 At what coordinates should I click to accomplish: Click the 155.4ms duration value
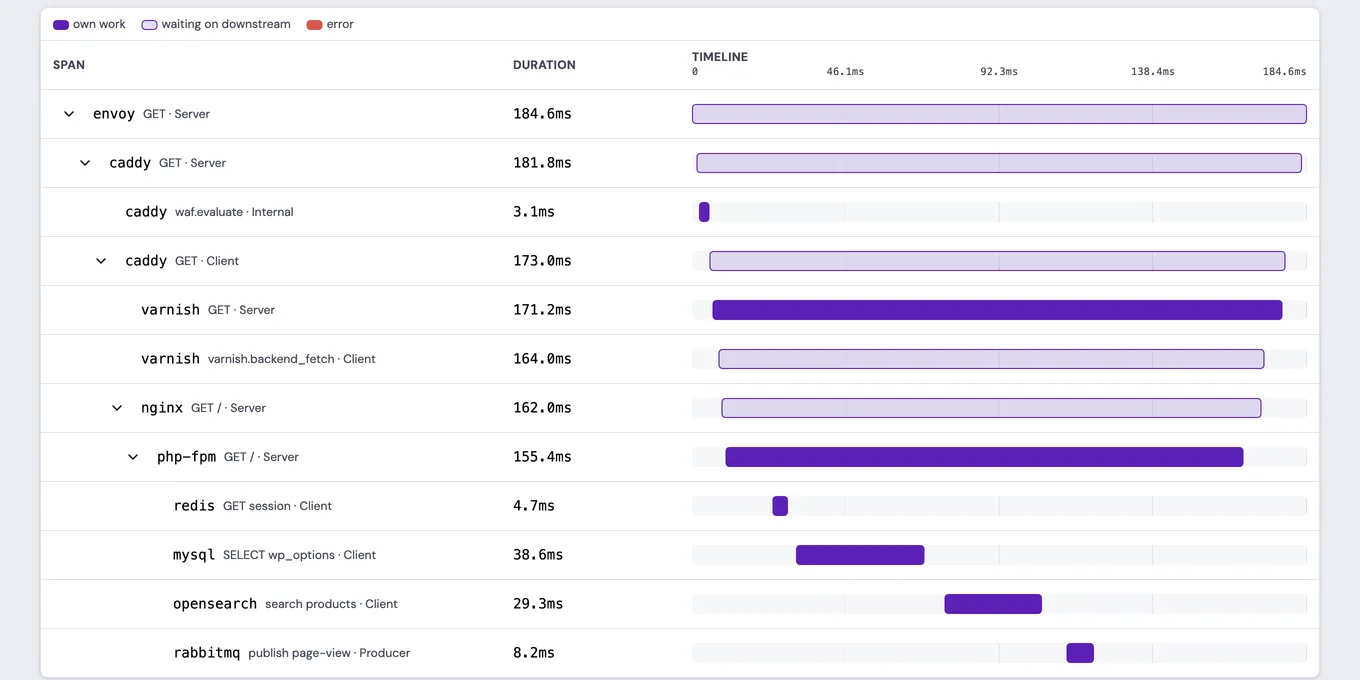tap(542, 457)
